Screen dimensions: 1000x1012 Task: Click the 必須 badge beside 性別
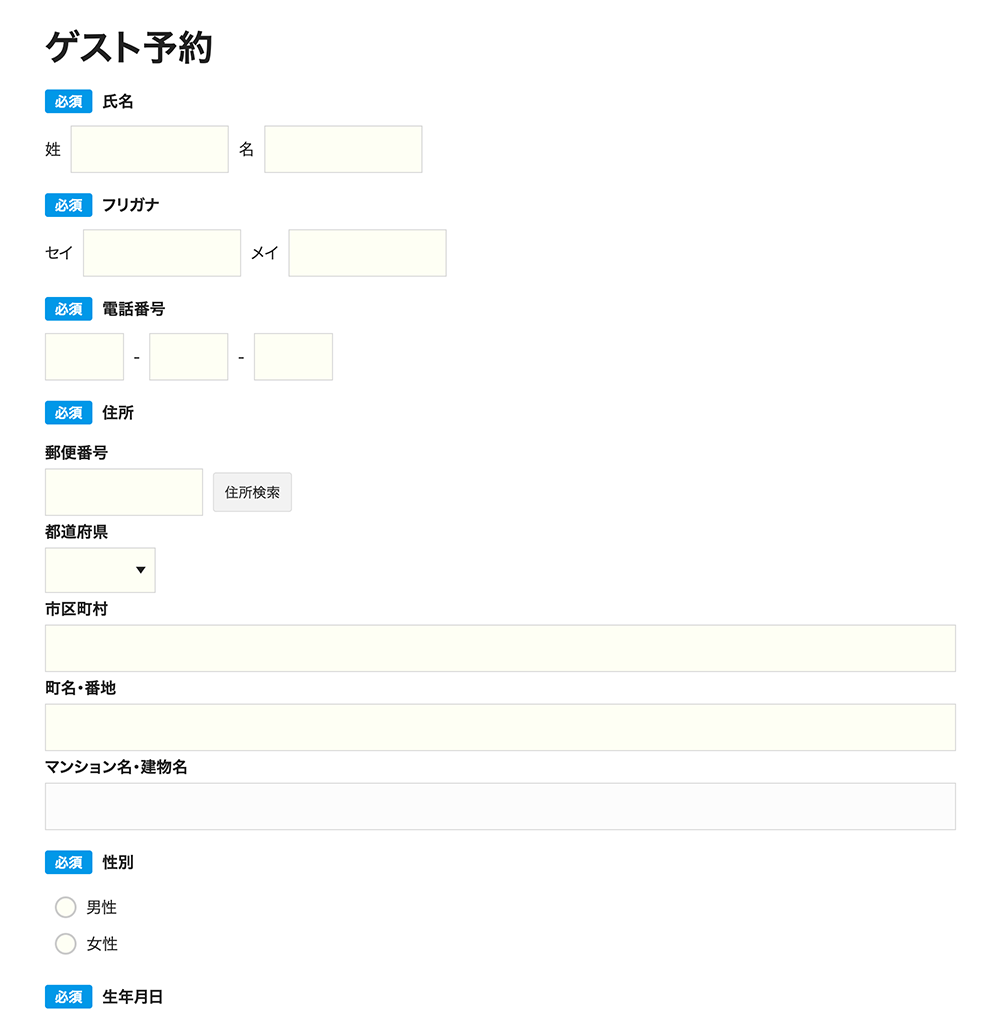pyautogui.click(x=68, y=862)
